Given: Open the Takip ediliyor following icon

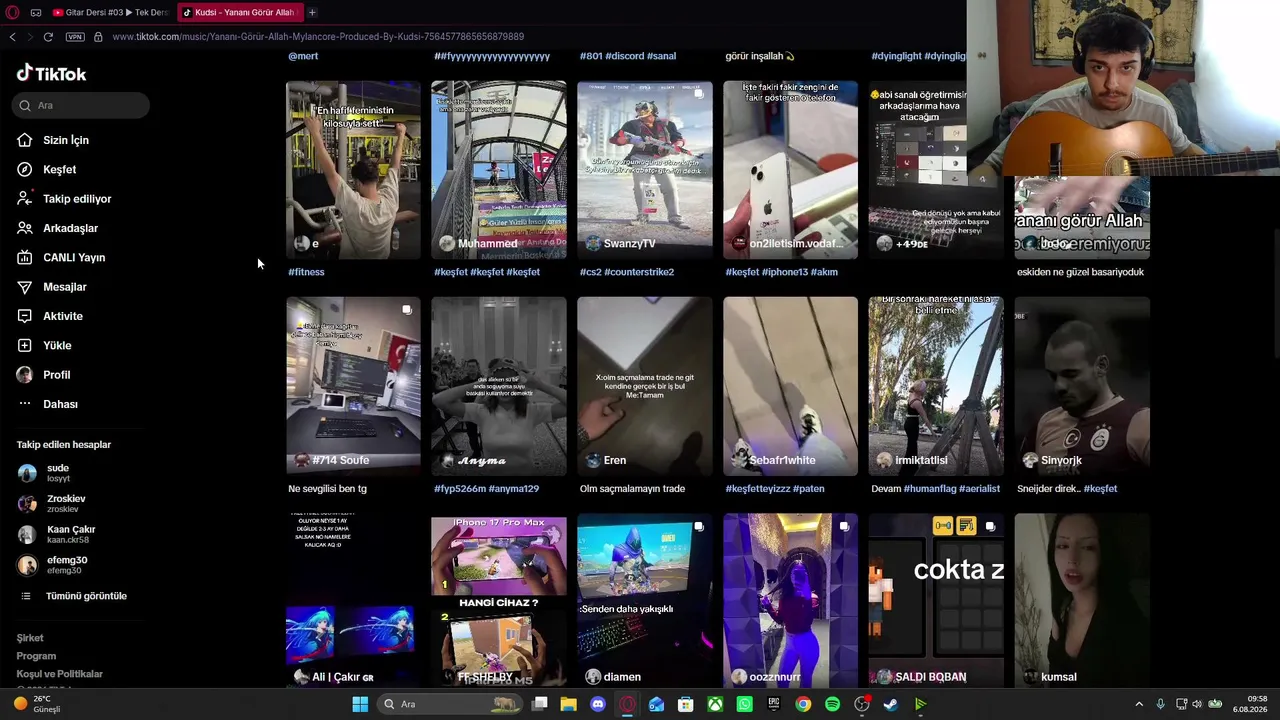Looking at the screenshot, I should 25,199.
